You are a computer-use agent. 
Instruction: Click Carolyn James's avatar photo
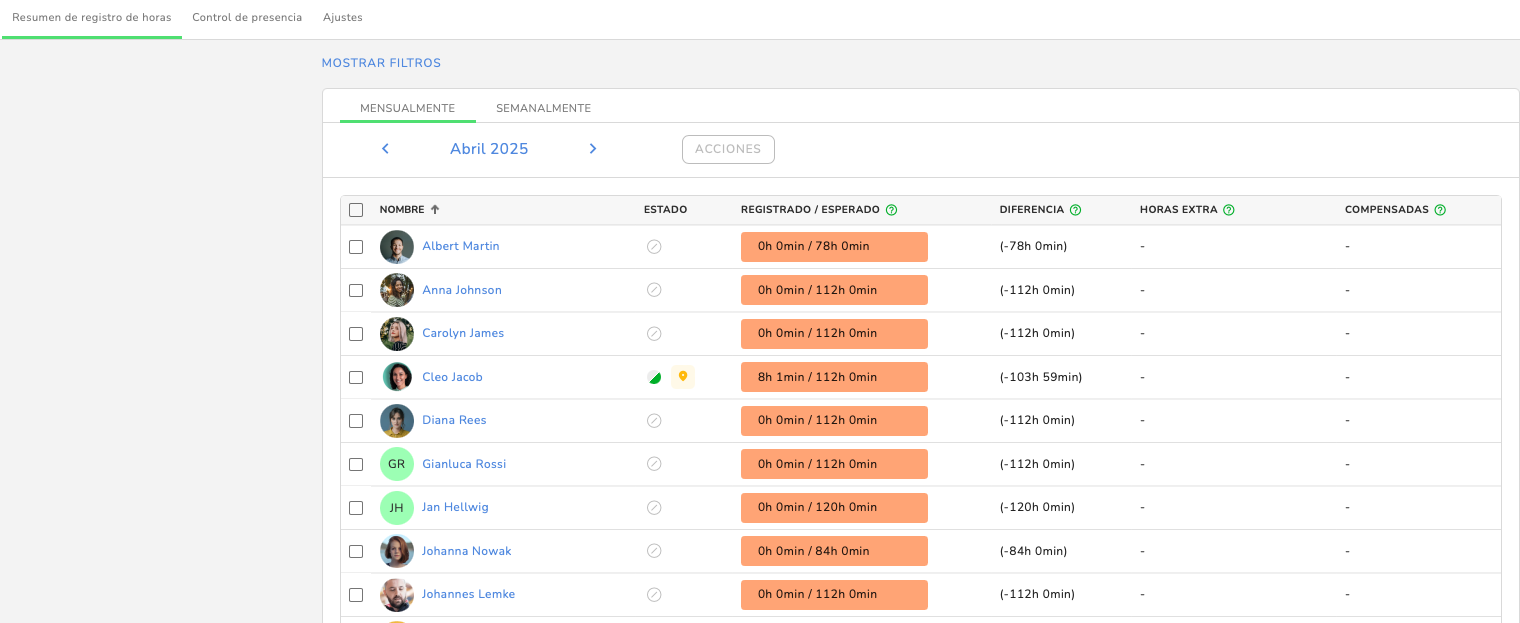click(397, 334)
